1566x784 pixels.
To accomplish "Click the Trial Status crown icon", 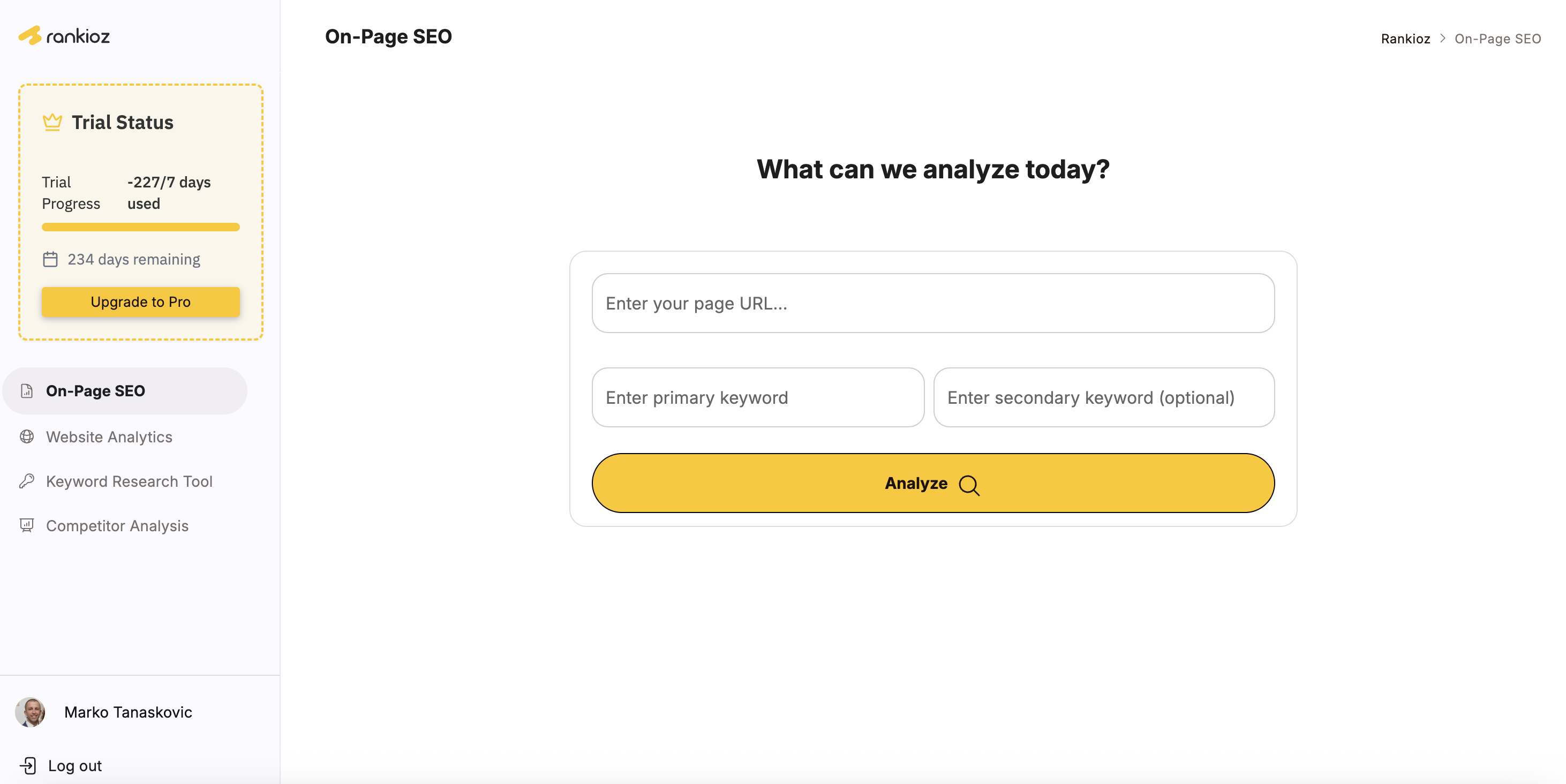I will click(x=52, y=122).
